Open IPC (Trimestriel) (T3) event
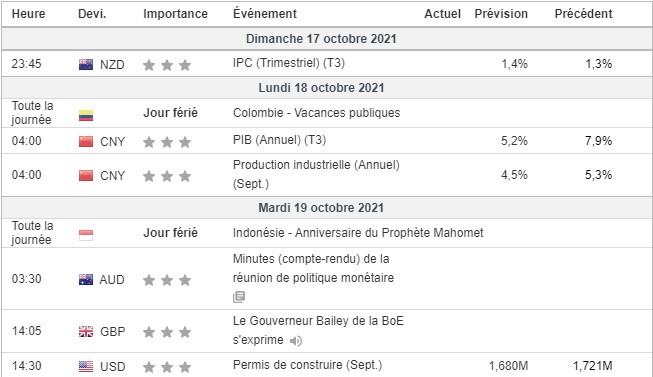The image size is (653, 377). pyautogui.click(x=289, y=63)
